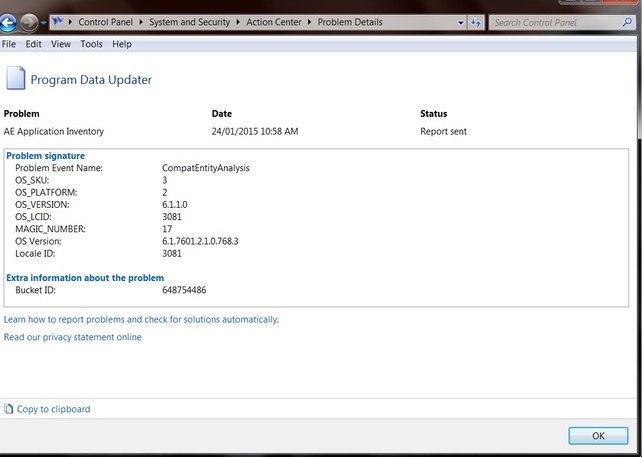The height and width of the screenshot is (457, 642).
Task: Select the date 24/01/2015 10:58 AM
Action: (x=255, y=131)
